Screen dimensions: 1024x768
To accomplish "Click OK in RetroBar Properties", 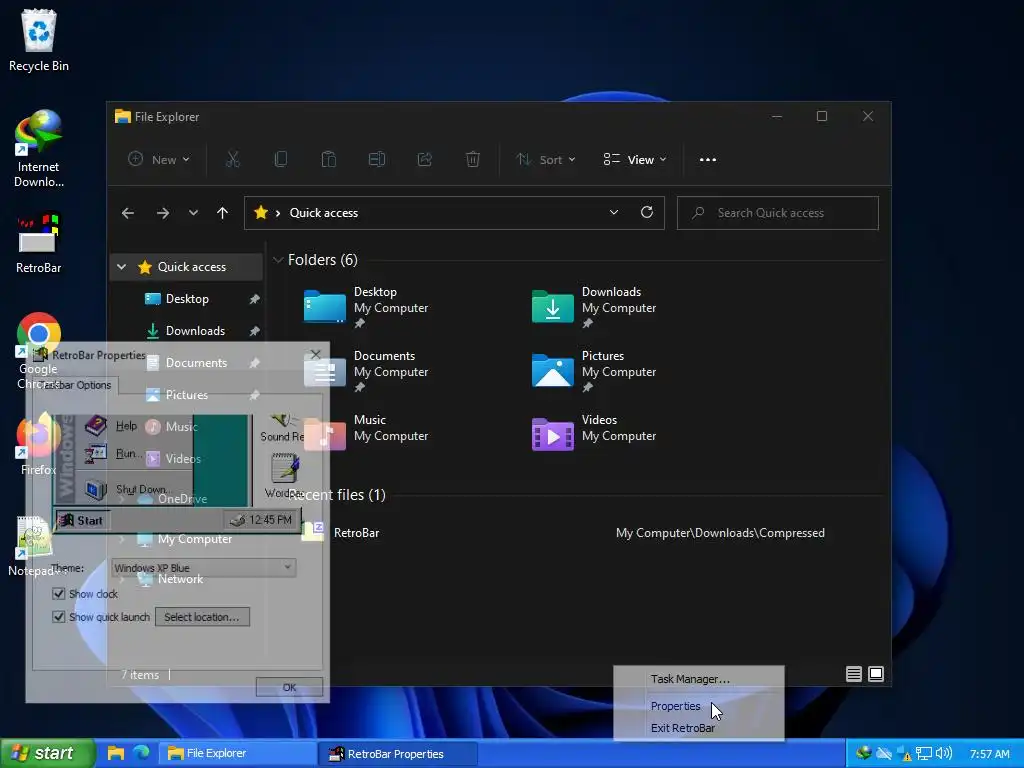I will coord(289,687).
